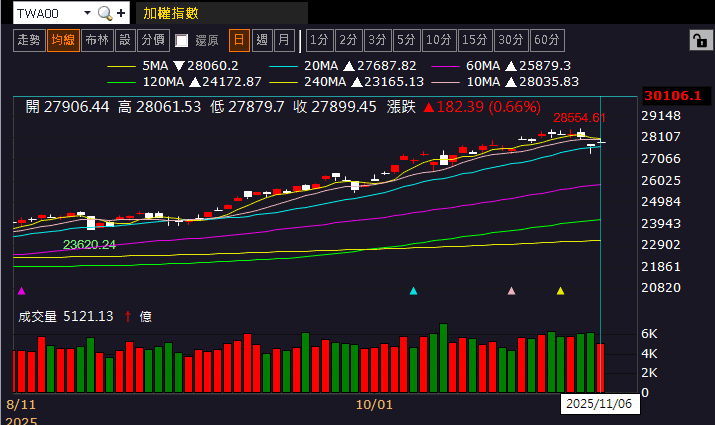Click the magenta triangle marker below chart
This screenshot has height=425, width=715.
pos(21,291)
